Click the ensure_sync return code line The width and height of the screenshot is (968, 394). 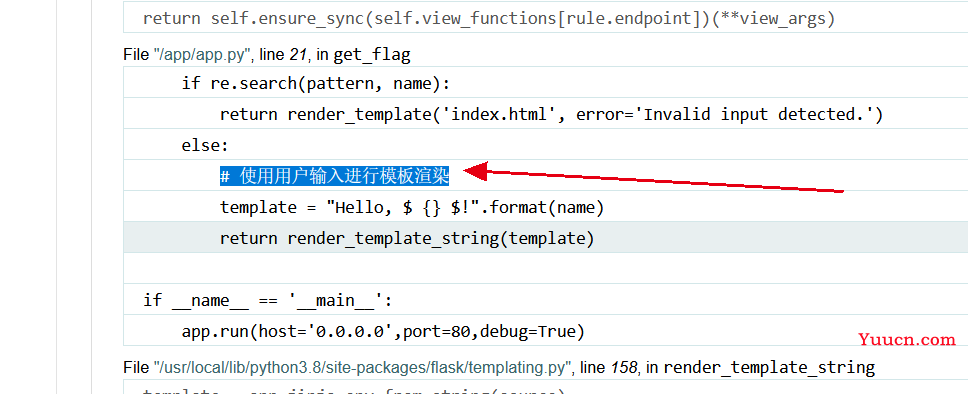click(x=545, y=18)
